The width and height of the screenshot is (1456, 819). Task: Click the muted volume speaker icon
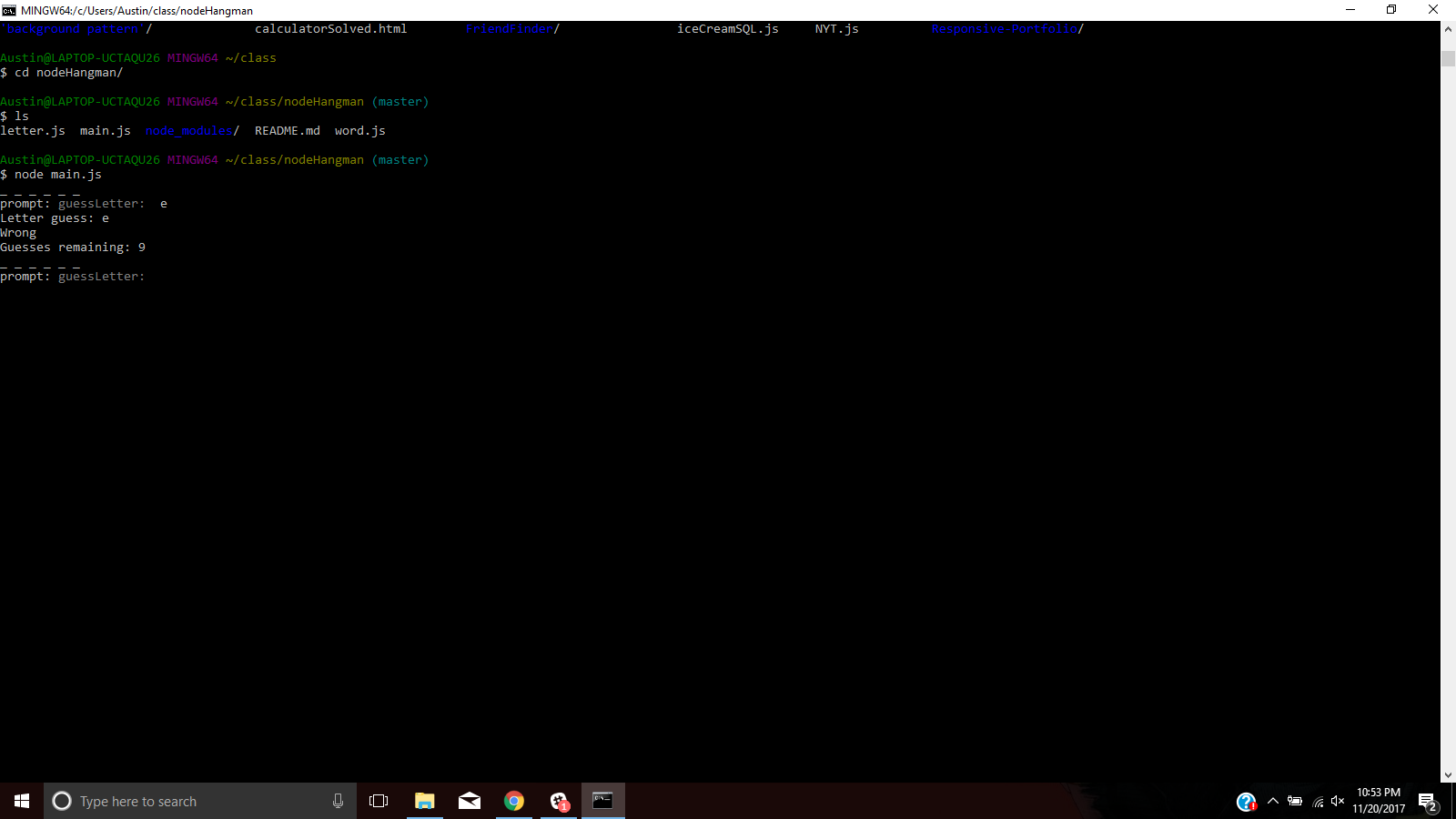tap(1338, 801)
